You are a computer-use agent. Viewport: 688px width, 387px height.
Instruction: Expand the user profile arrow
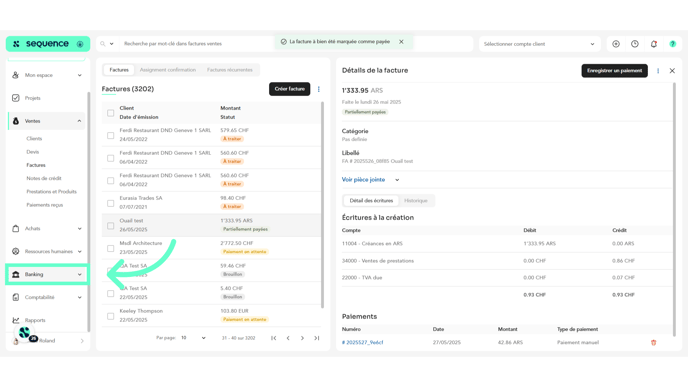82,341
